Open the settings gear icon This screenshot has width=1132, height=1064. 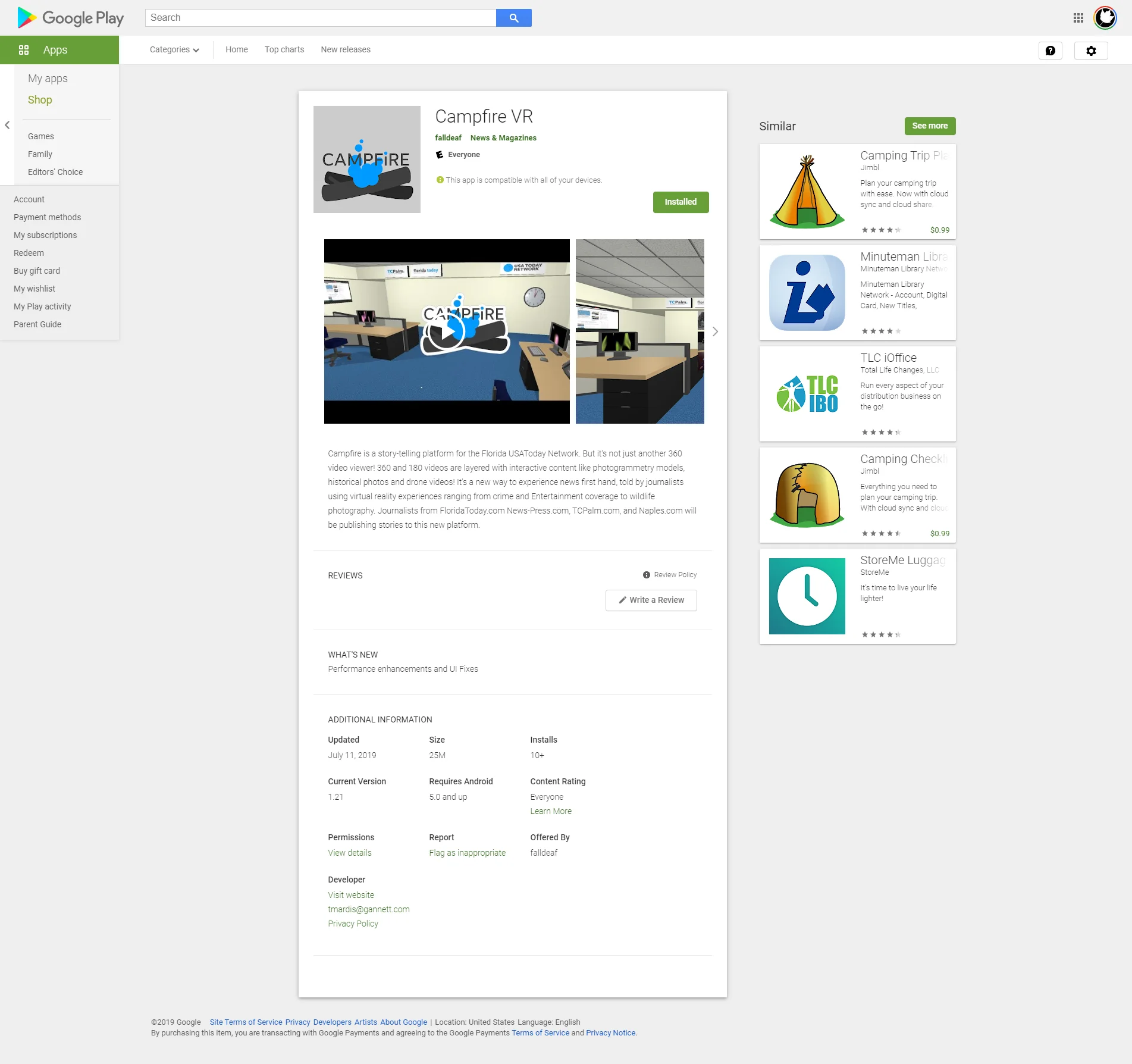coord(1091,51)
